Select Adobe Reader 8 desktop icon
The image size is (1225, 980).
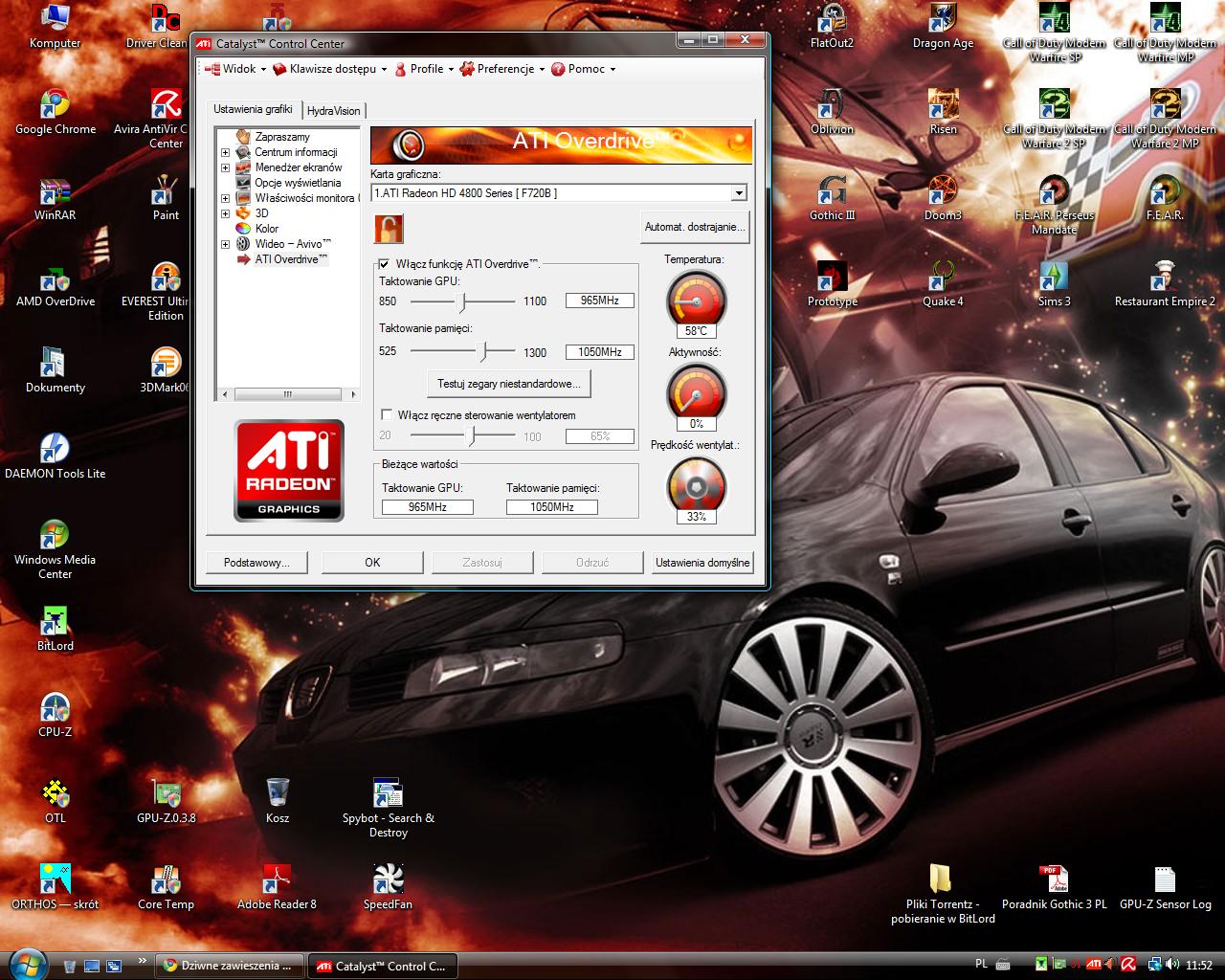(x=277, y=887)
